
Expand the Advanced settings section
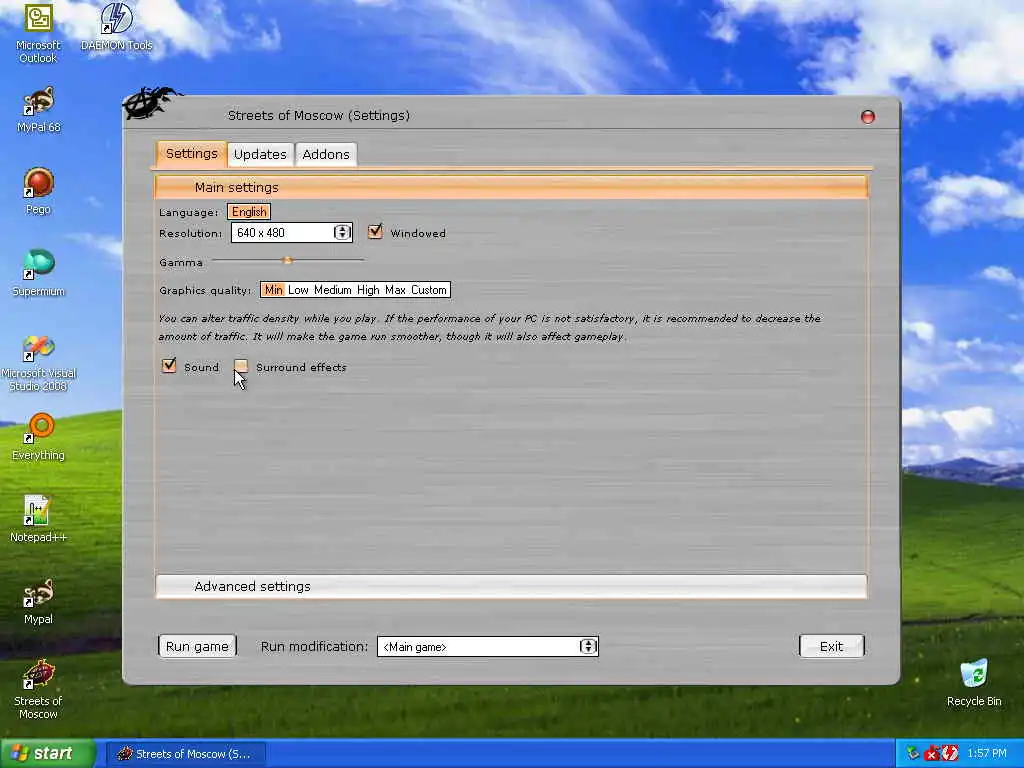coord(511,586)
